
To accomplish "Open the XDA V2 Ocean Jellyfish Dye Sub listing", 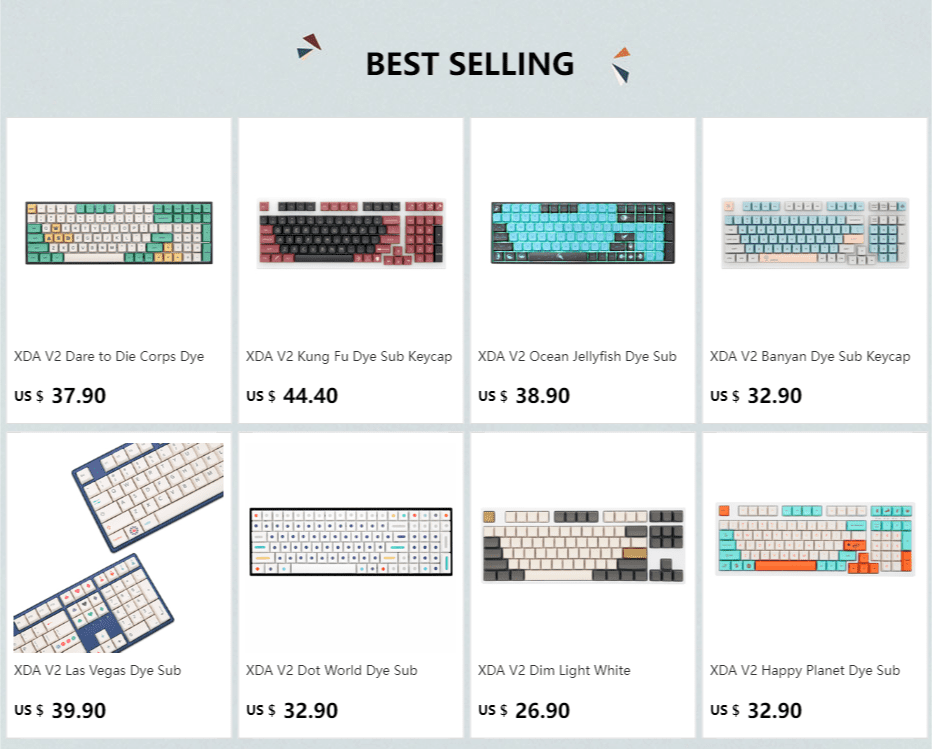I will (x=577, y=356).
